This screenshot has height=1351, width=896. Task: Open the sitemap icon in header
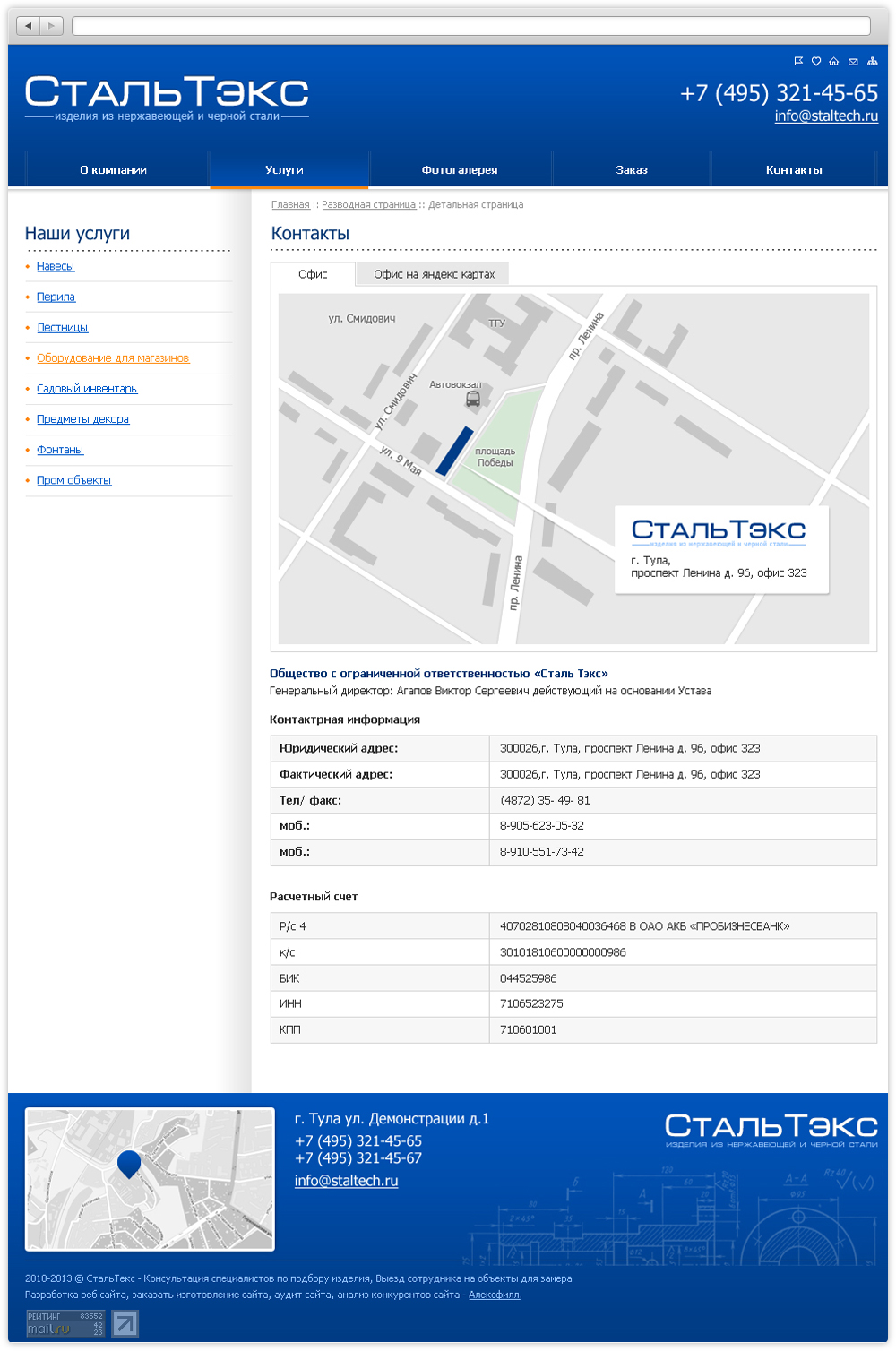(872, 61)
